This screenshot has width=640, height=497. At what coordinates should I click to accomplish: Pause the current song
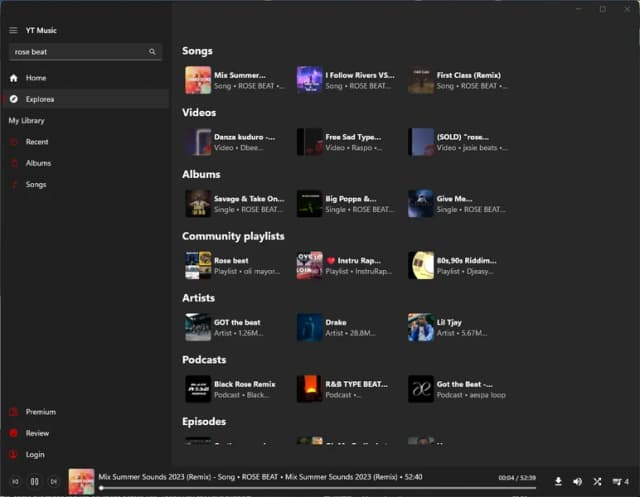coord(34,482)
